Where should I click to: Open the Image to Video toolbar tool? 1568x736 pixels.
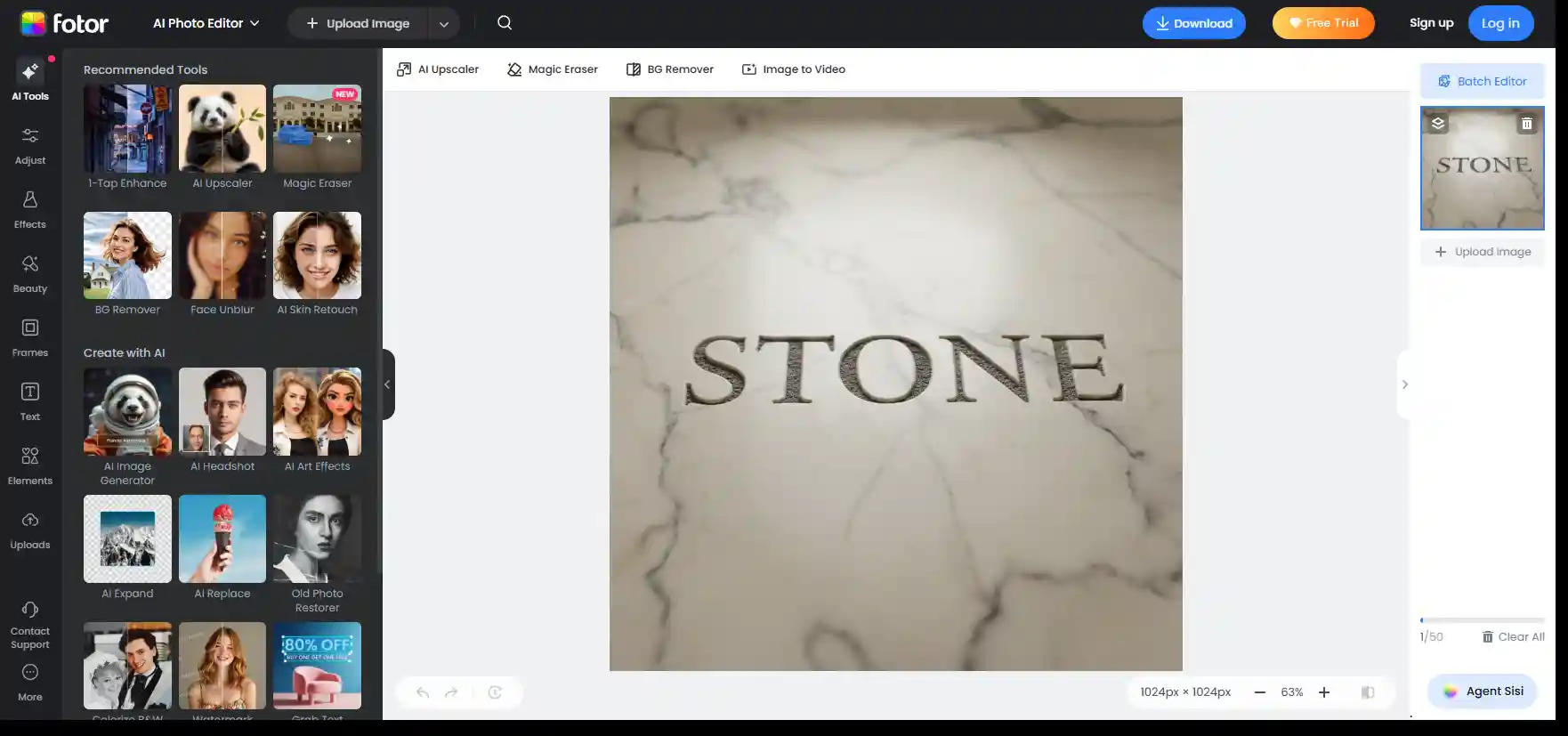(x=794, y=69)
